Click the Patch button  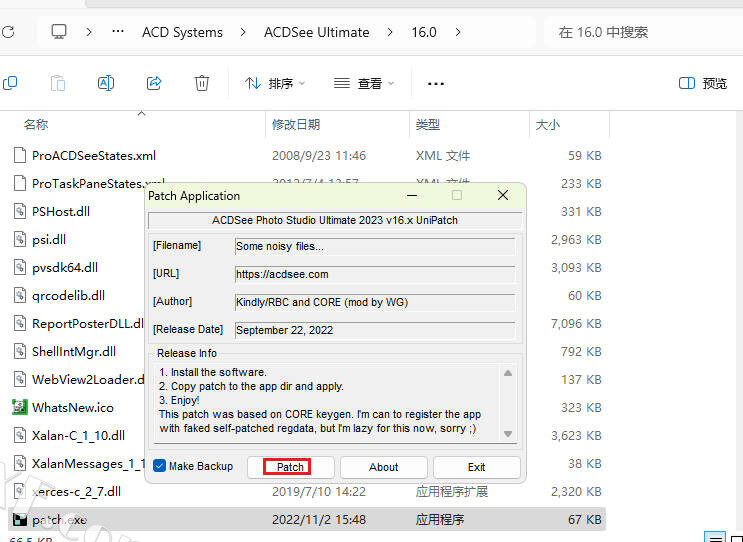click(x=290, y=467)
